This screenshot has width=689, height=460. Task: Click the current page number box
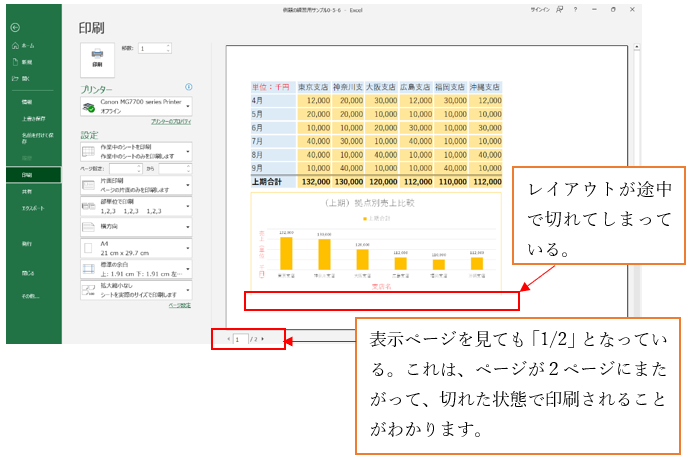click(239, 339)
